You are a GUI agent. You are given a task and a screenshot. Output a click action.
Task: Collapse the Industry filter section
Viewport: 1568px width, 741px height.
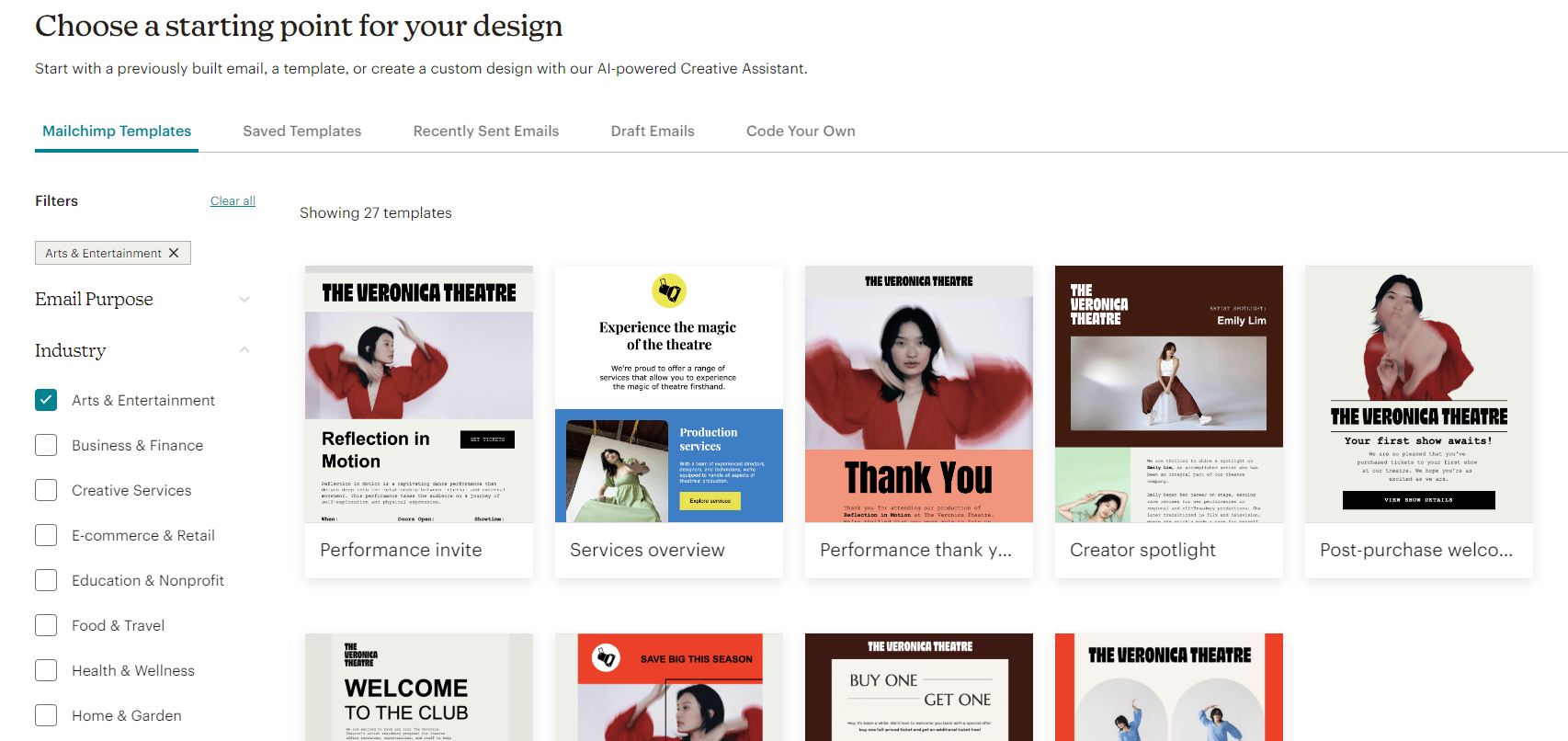[244, 350]
